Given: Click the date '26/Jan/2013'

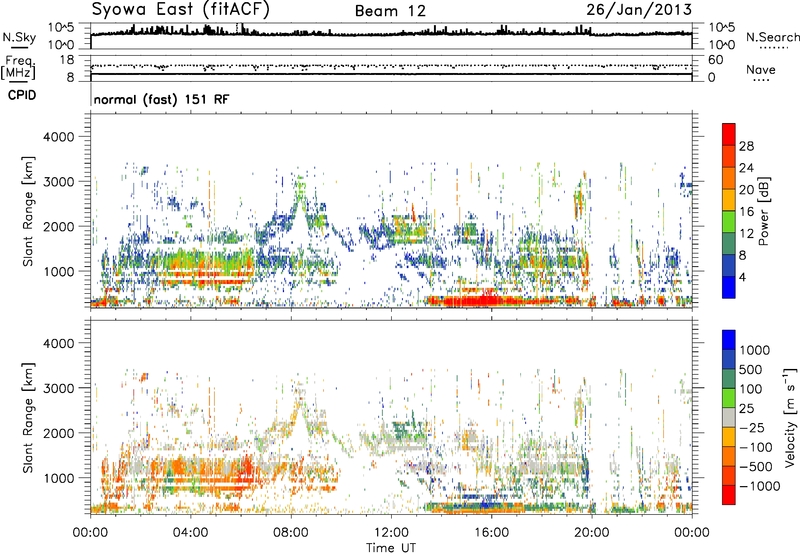Looking at the screenshot, I should click(x=639, y=9).
